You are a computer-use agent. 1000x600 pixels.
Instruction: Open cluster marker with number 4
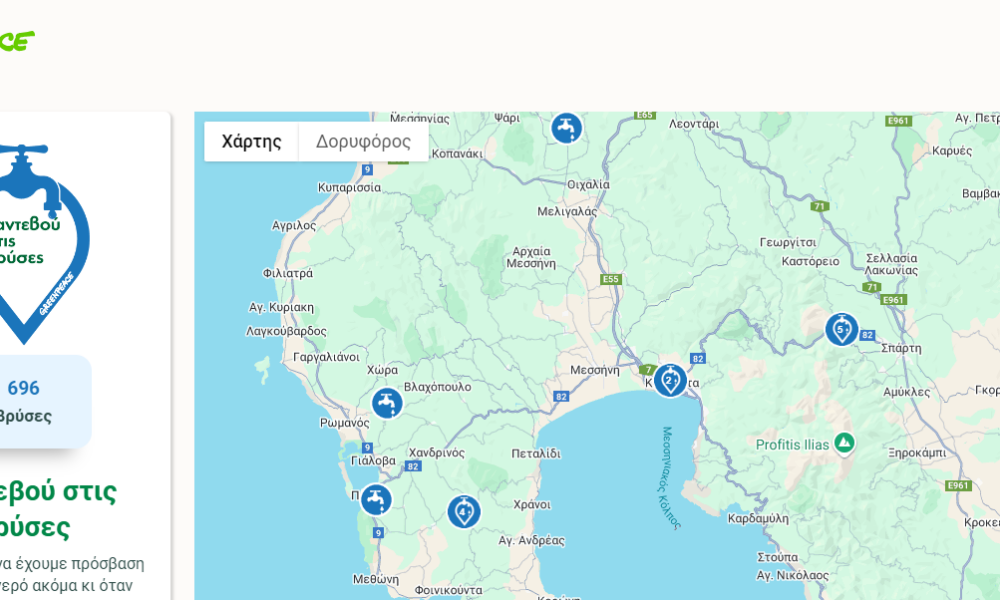pos(464,511)
